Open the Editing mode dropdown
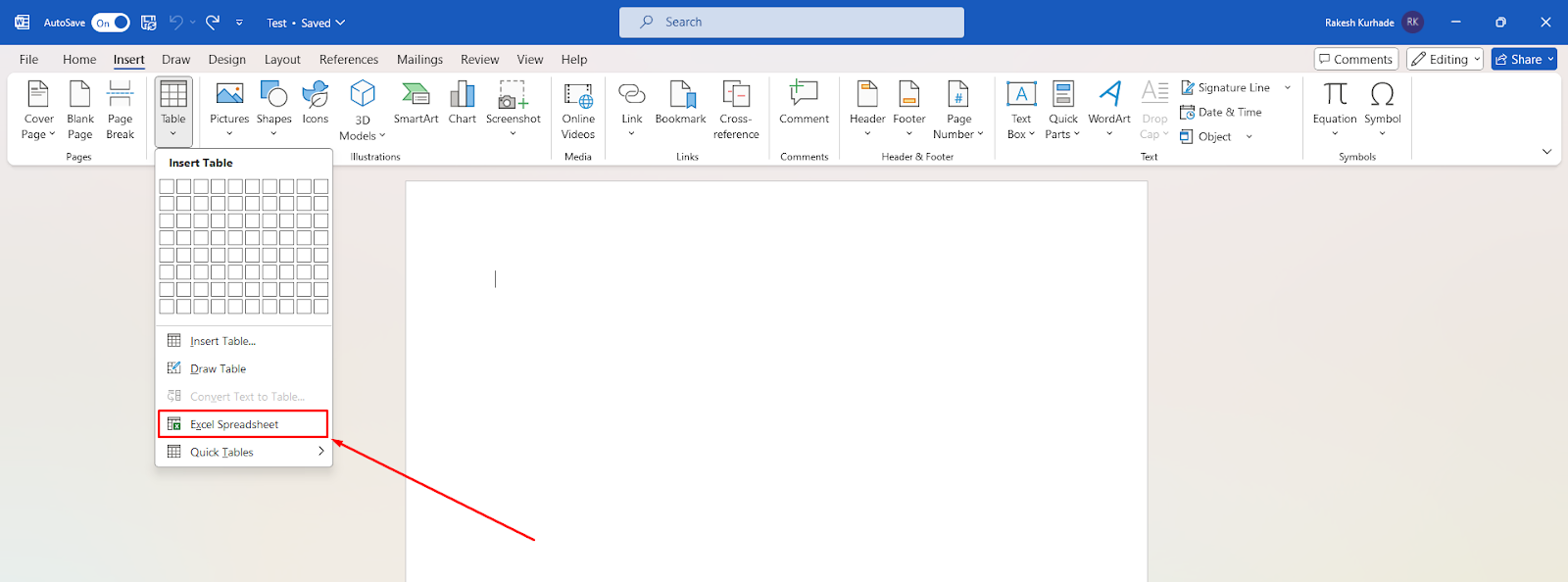Viewport: 1568px width, 582px height. coord(1445,59)
